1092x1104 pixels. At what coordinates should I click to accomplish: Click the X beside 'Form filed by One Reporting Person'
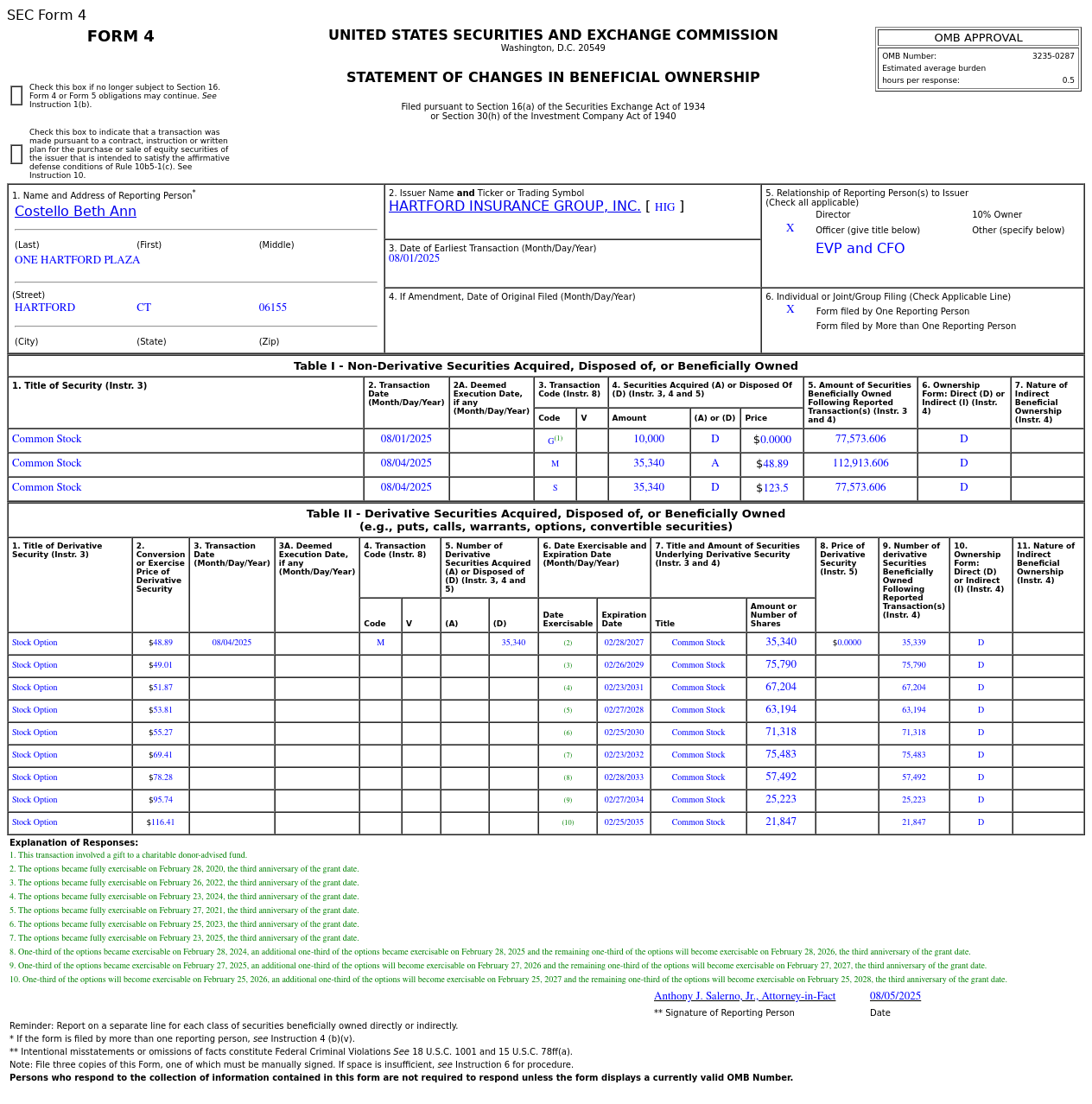790,309
